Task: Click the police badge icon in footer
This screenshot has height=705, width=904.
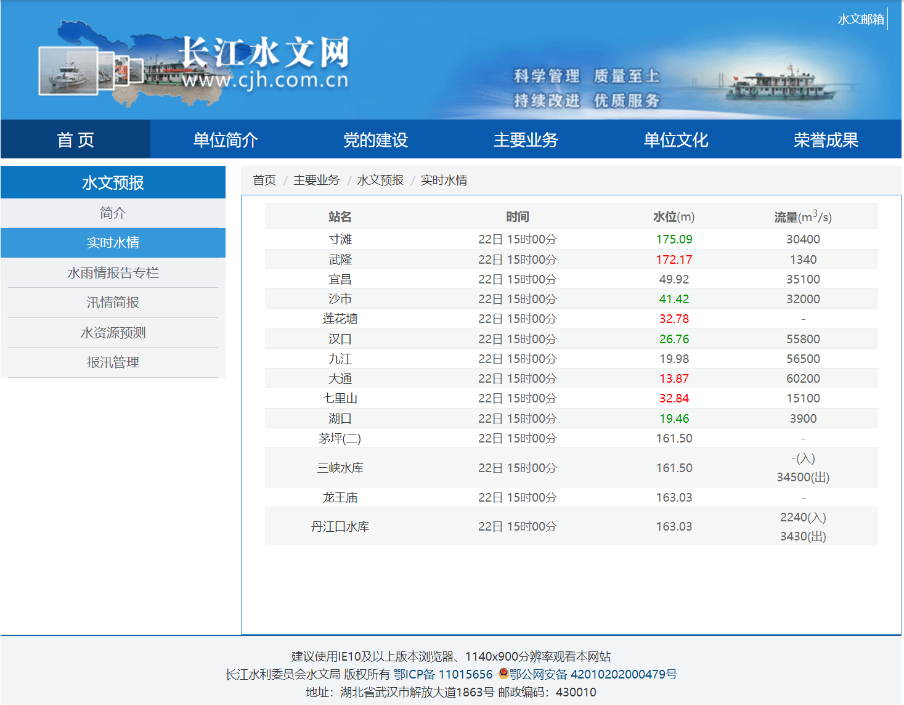Action: pos(503,674)
